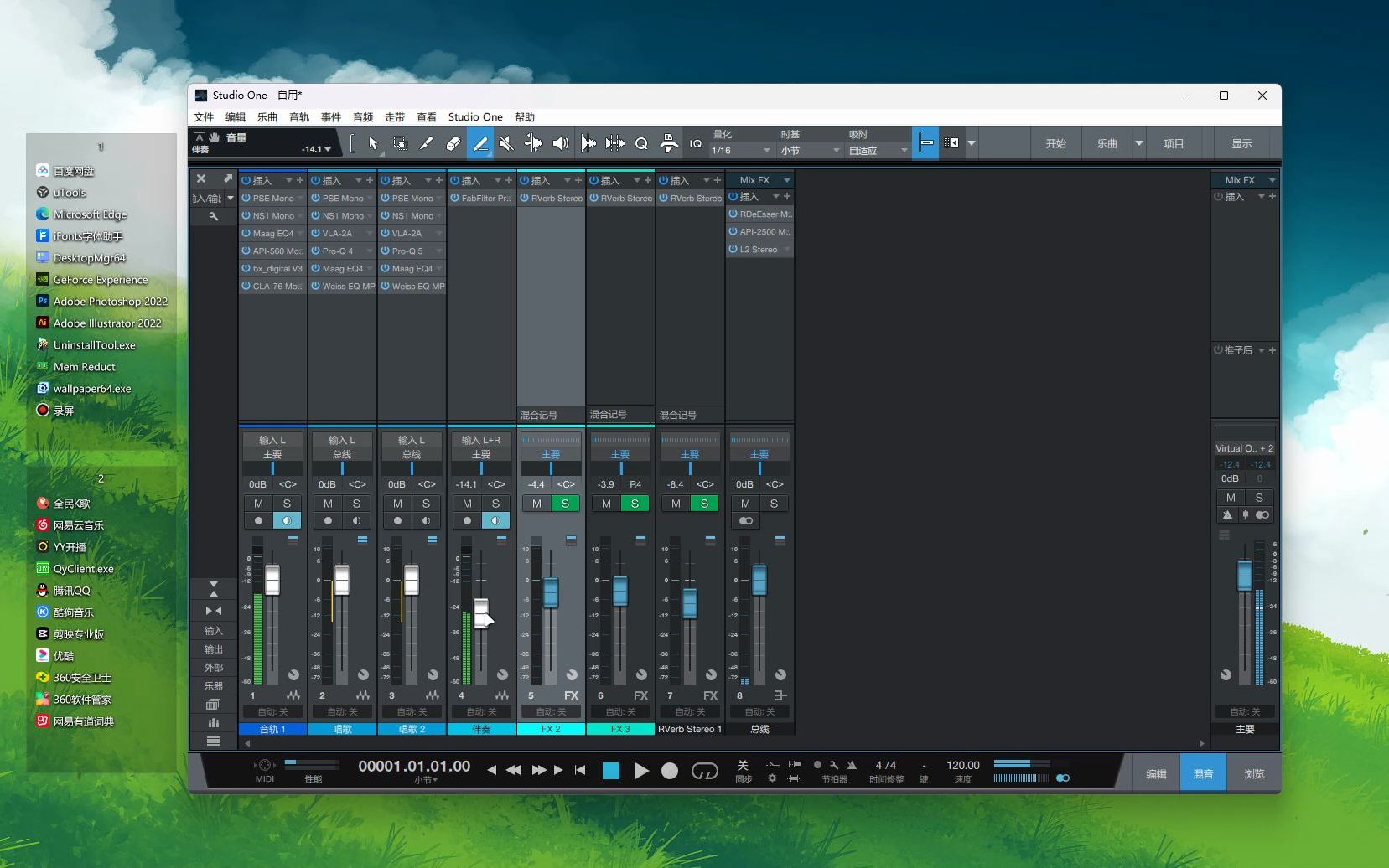1389x868 pixels.
Task: Click the FX icon on channel 5
Action: pyautogui.click(x=572, y=695)
